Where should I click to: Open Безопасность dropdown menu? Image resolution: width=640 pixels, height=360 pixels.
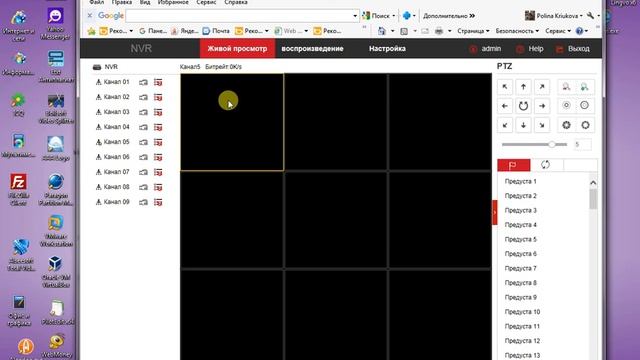coord(517,31)
